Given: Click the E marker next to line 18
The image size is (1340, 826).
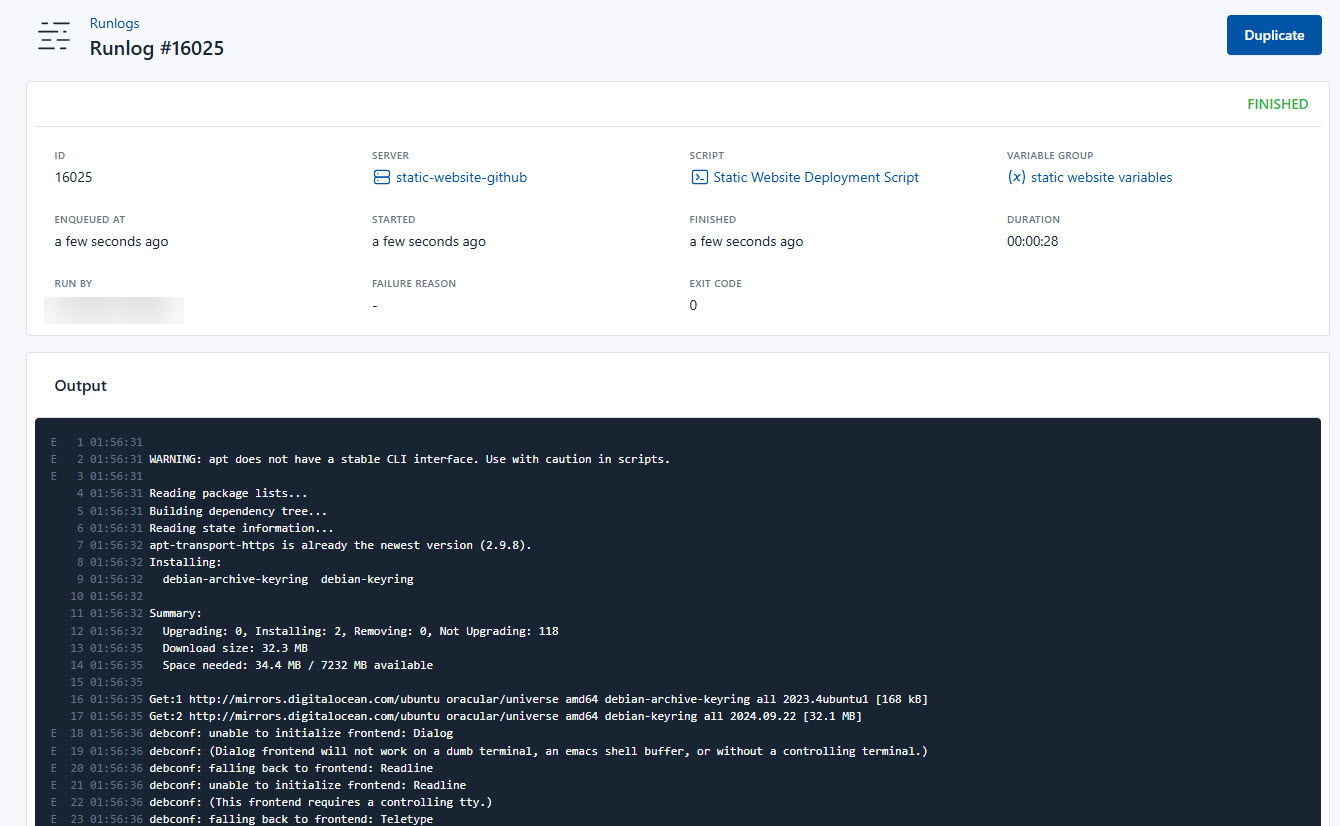Looking at the screenshot, I should coord(53,733).
